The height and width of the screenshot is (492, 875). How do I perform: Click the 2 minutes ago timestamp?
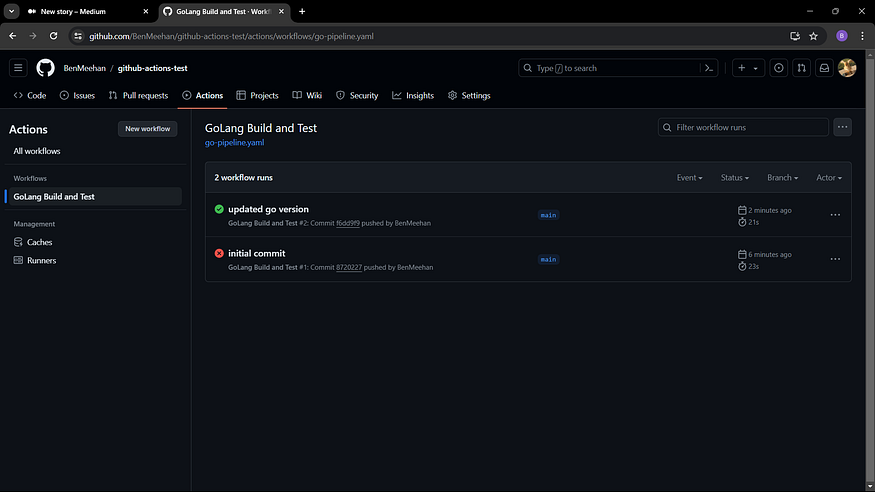click(770, 210)
